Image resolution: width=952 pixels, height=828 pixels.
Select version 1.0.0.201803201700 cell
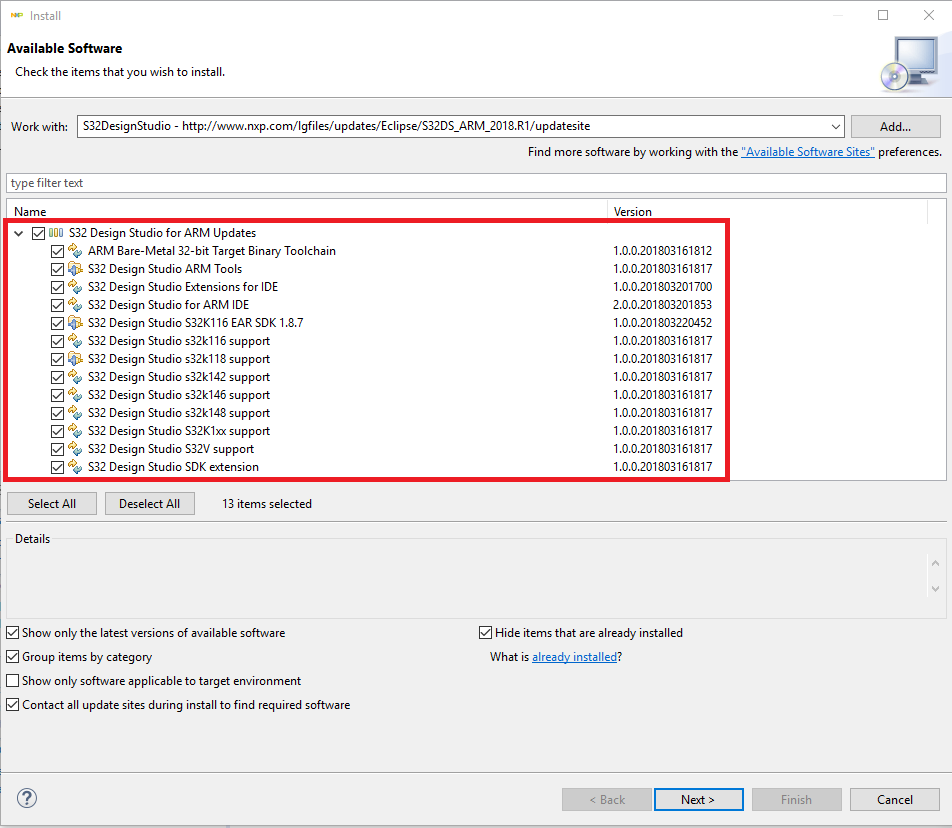tap(662, 287)
